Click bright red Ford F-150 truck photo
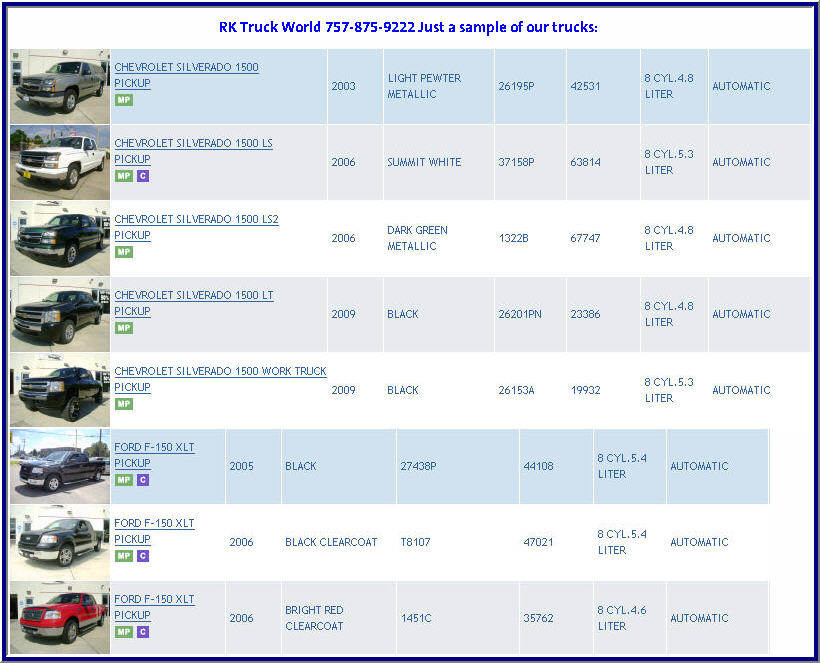The width and height of the screenshot is (820, 663). point(60,618)
